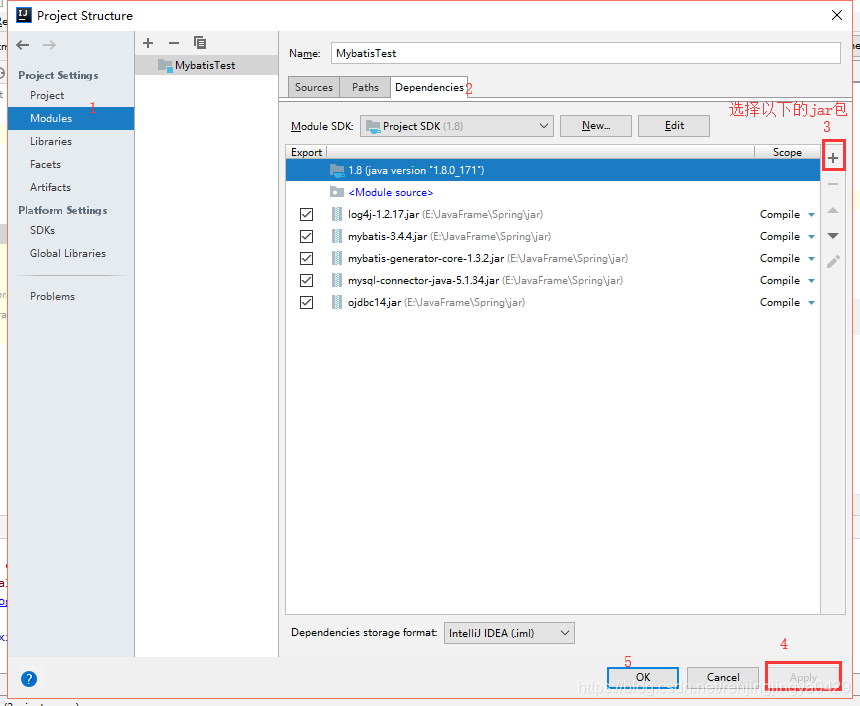Click the Scope column header
Screen dimensions: 860x706
787,153
